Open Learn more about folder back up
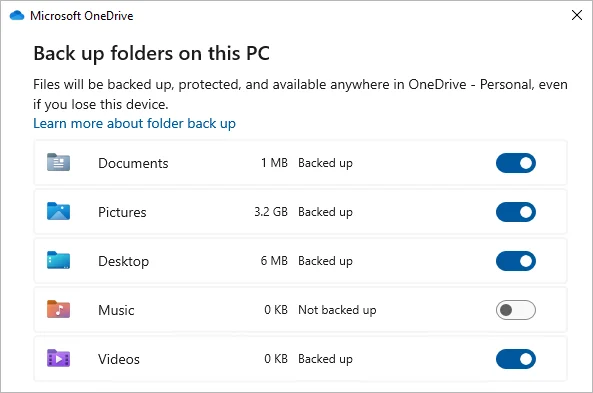The width and height of the screenshot is (593, 393). [x=134, y=123]
